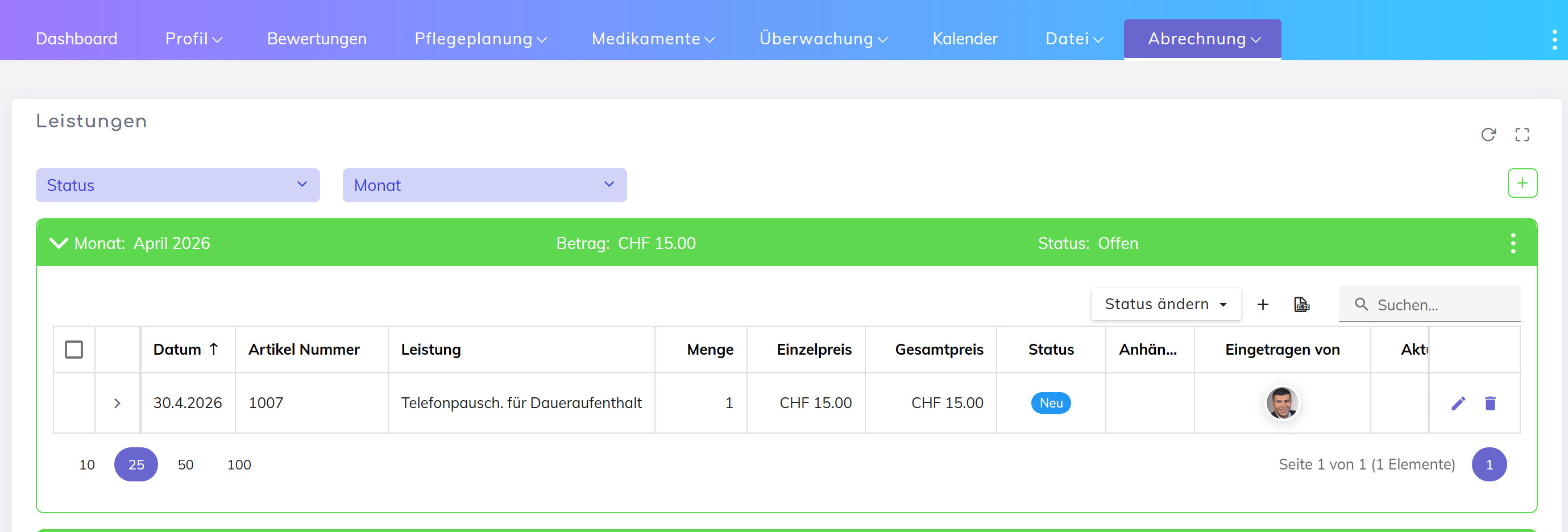Open the Monat filter dropdown
The height and width of the screenshot is (532, 1568).
[x=484, y=185]
